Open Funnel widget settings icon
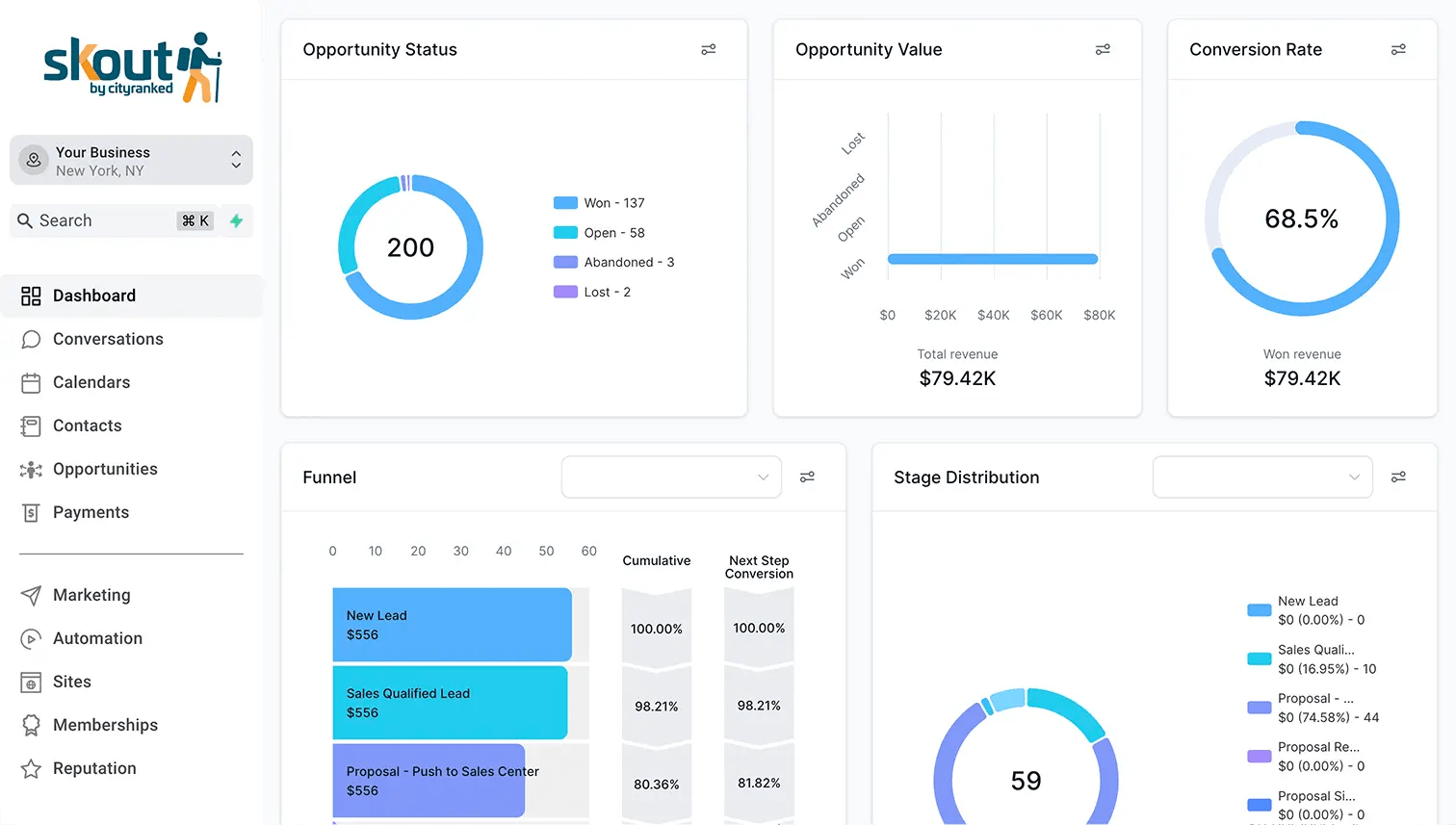The width and height of the screenshot is (1456, 825). 807,477
